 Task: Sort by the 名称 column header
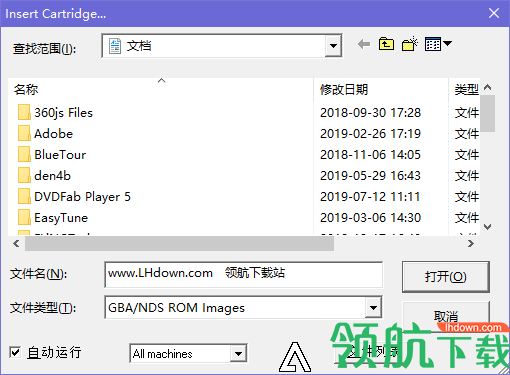point(26,89)
